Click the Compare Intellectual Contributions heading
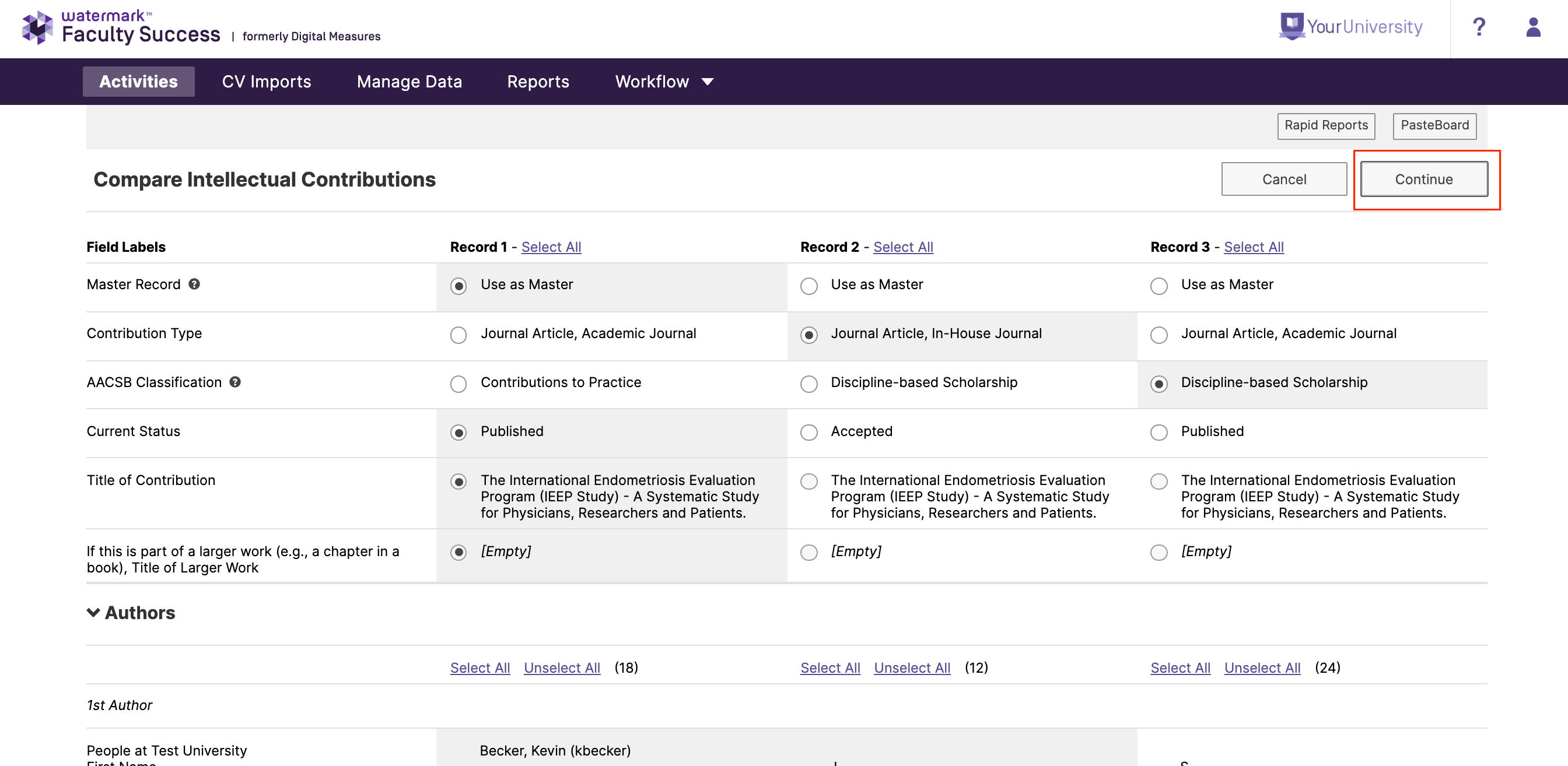This screenshot has width=1568, height=766. (264, 180)
